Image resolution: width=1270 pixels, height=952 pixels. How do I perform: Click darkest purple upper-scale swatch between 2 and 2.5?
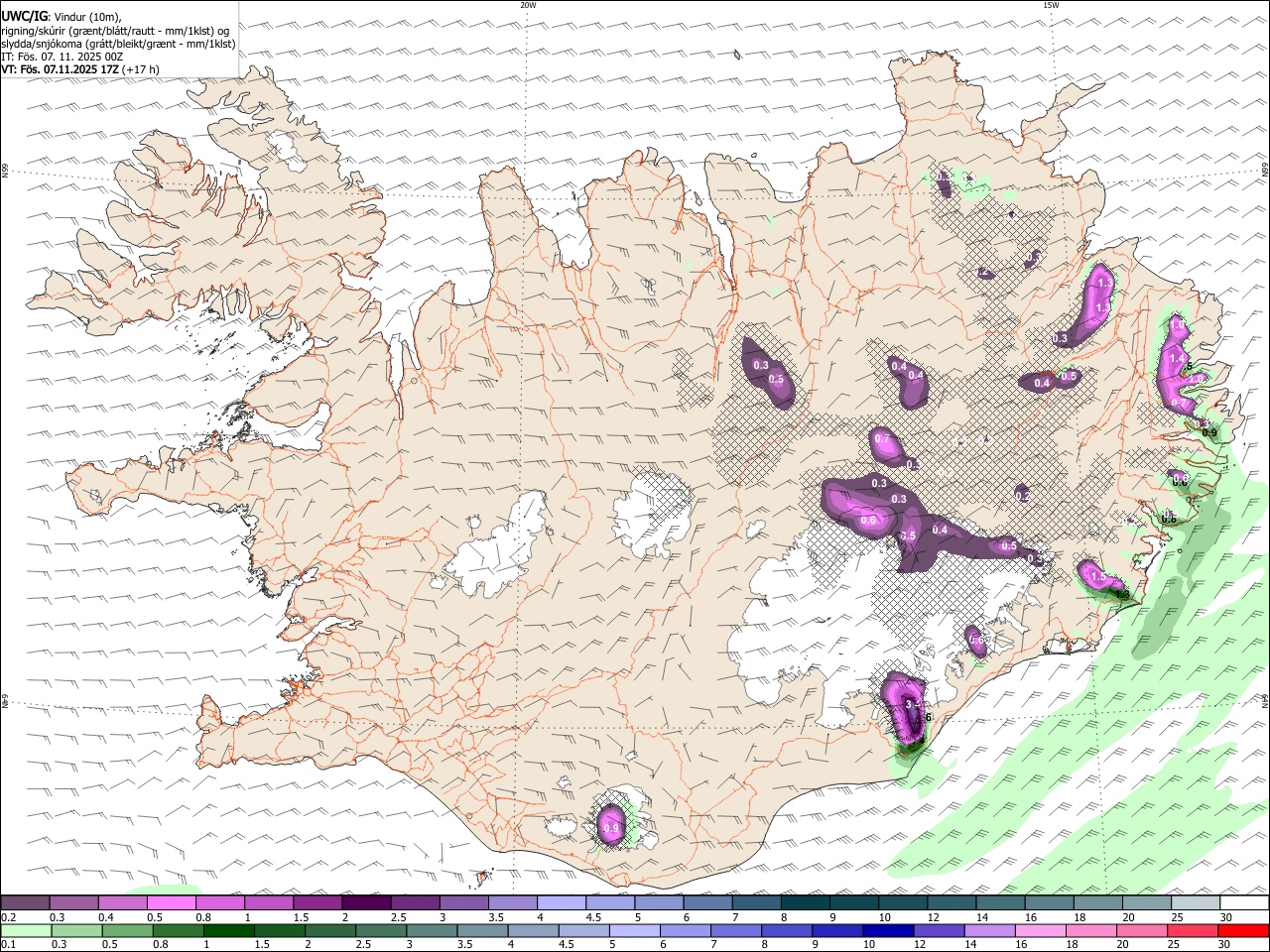(x=366, y=902)
